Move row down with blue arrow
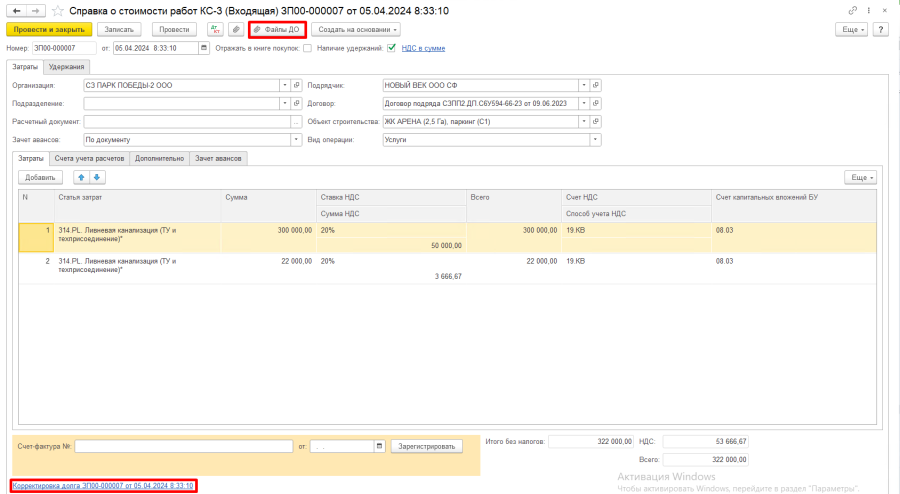The height and width of the screenshot is (494, 900). 97,177
